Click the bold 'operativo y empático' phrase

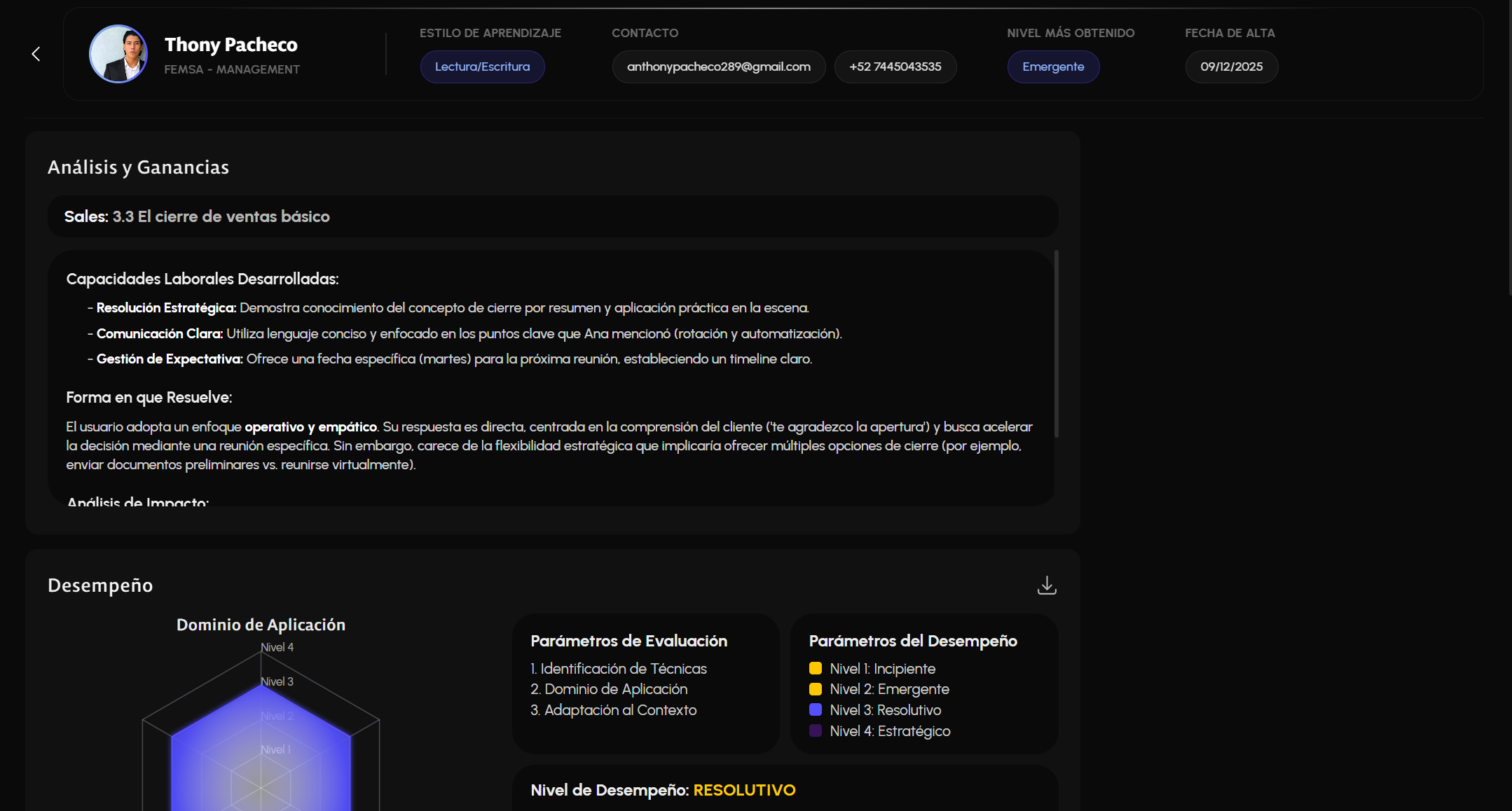click(x=311, y=427)
